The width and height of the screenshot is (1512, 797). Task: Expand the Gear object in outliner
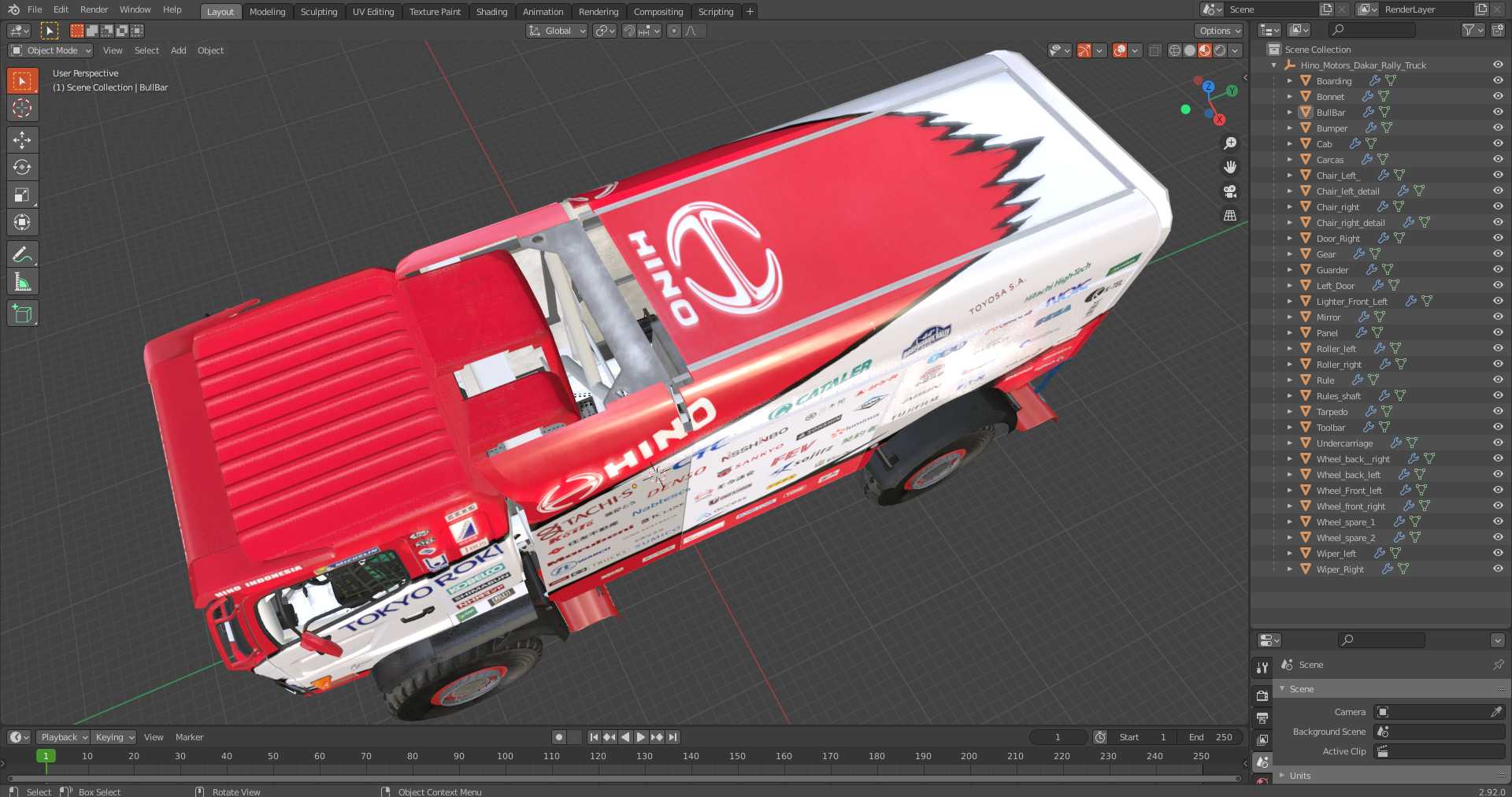tap(1289, 254)
